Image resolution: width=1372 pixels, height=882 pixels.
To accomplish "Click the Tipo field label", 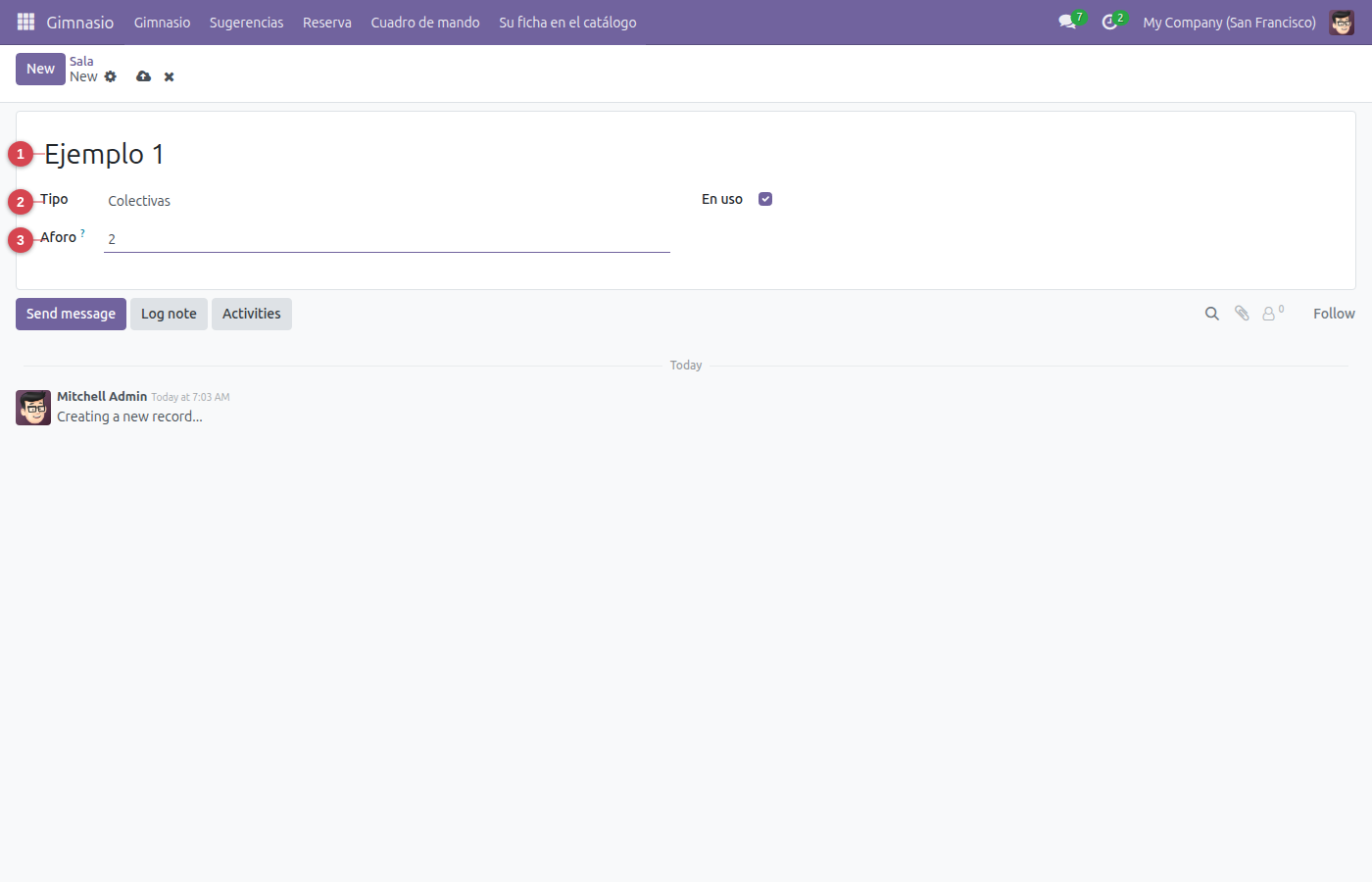I will (54, 199).
